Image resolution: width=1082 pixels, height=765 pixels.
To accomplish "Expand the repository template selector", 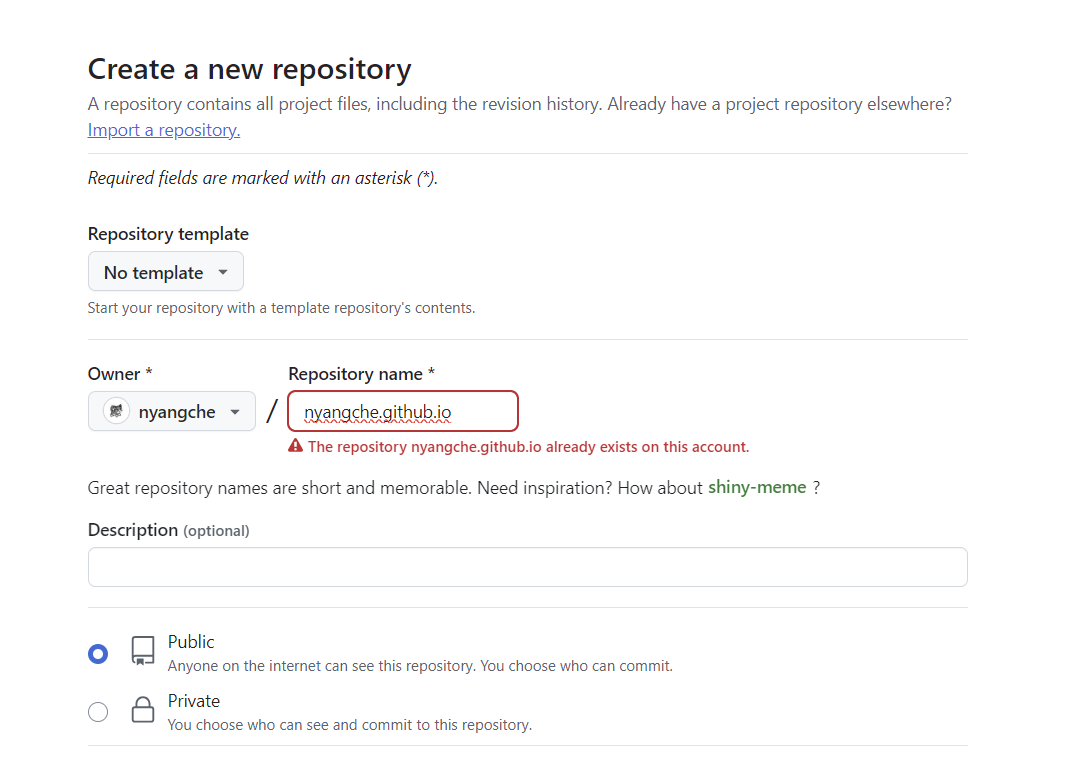I will [165, 271].
